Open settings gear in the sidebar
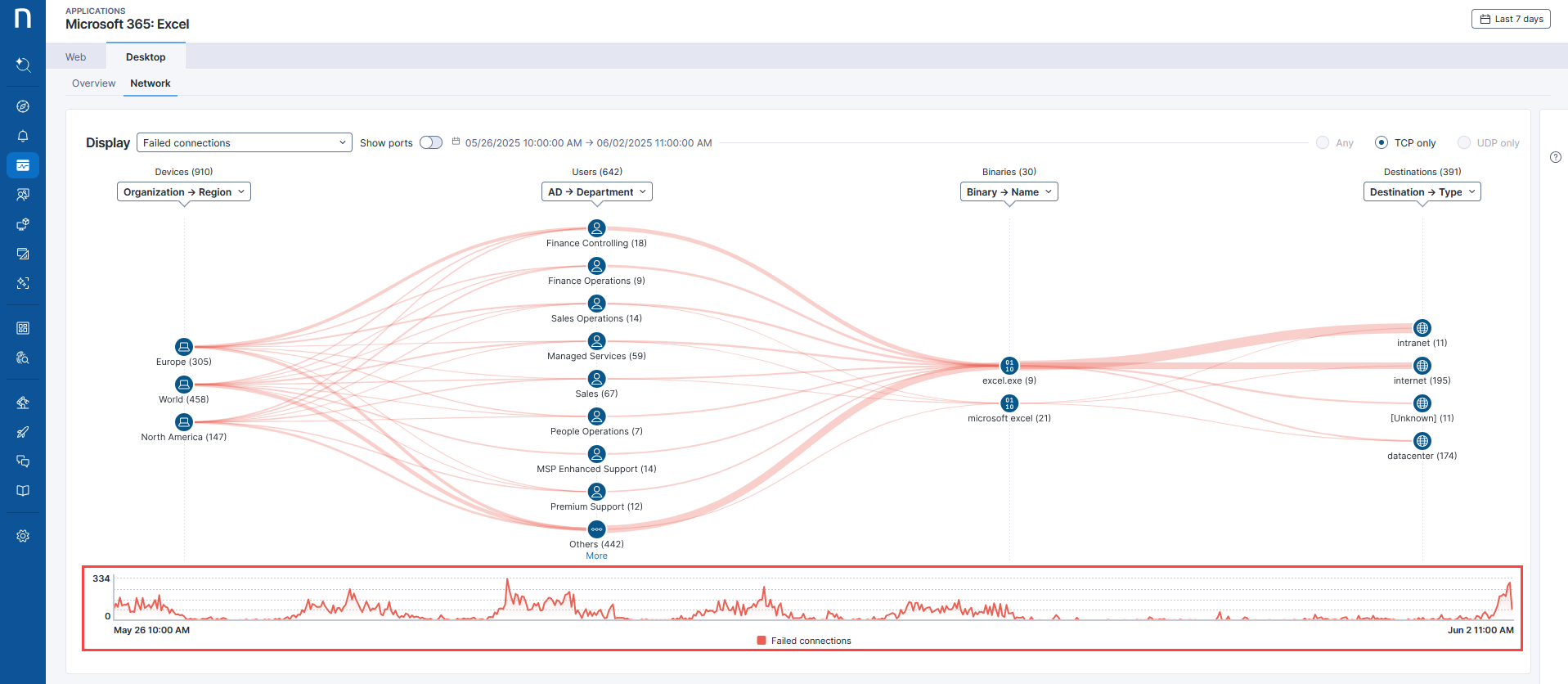The width and height of the screenshot is (1568, 684). pyautogui.click(x=23, y=536)
